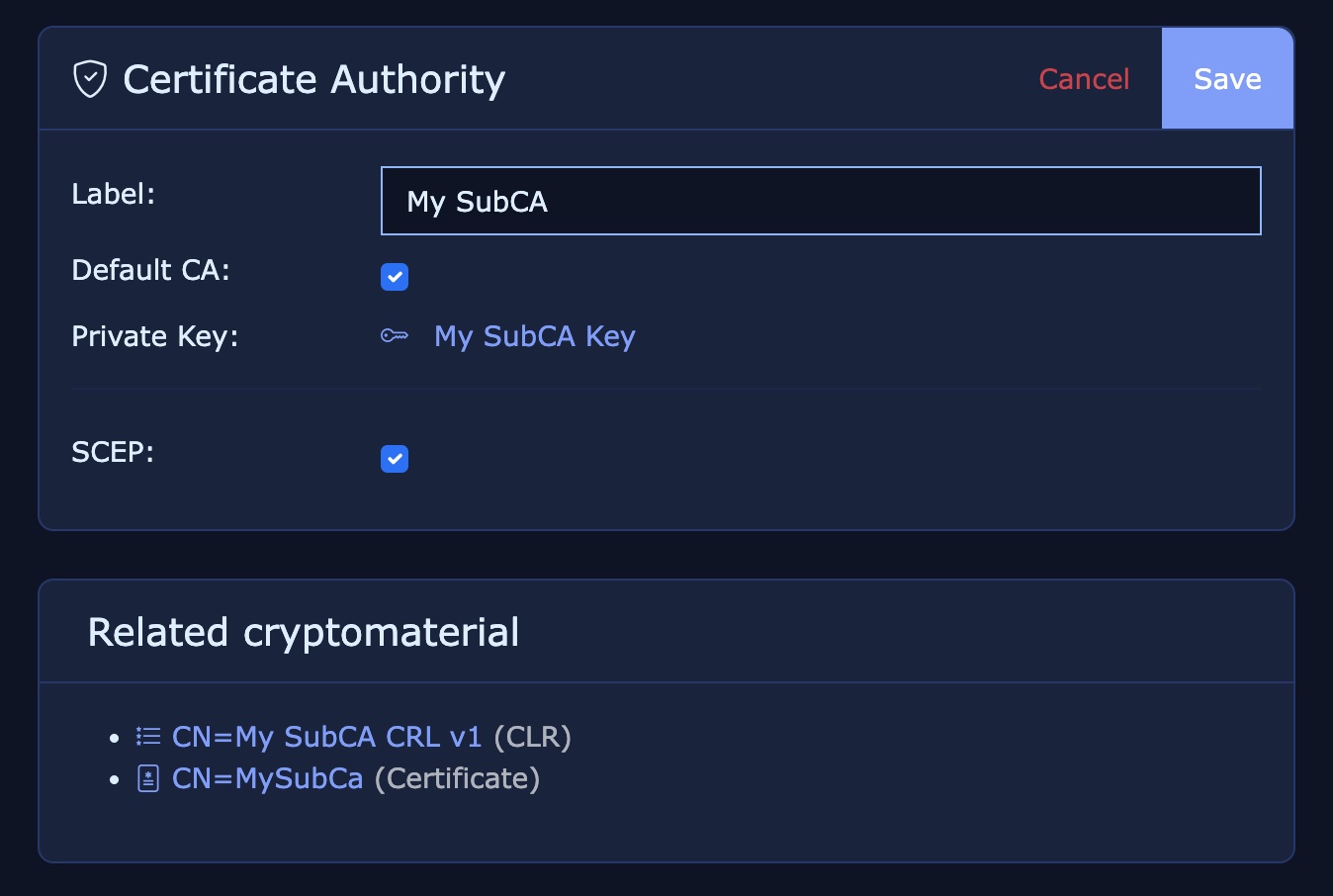Click the Private Key: field label

pos(154,337)
